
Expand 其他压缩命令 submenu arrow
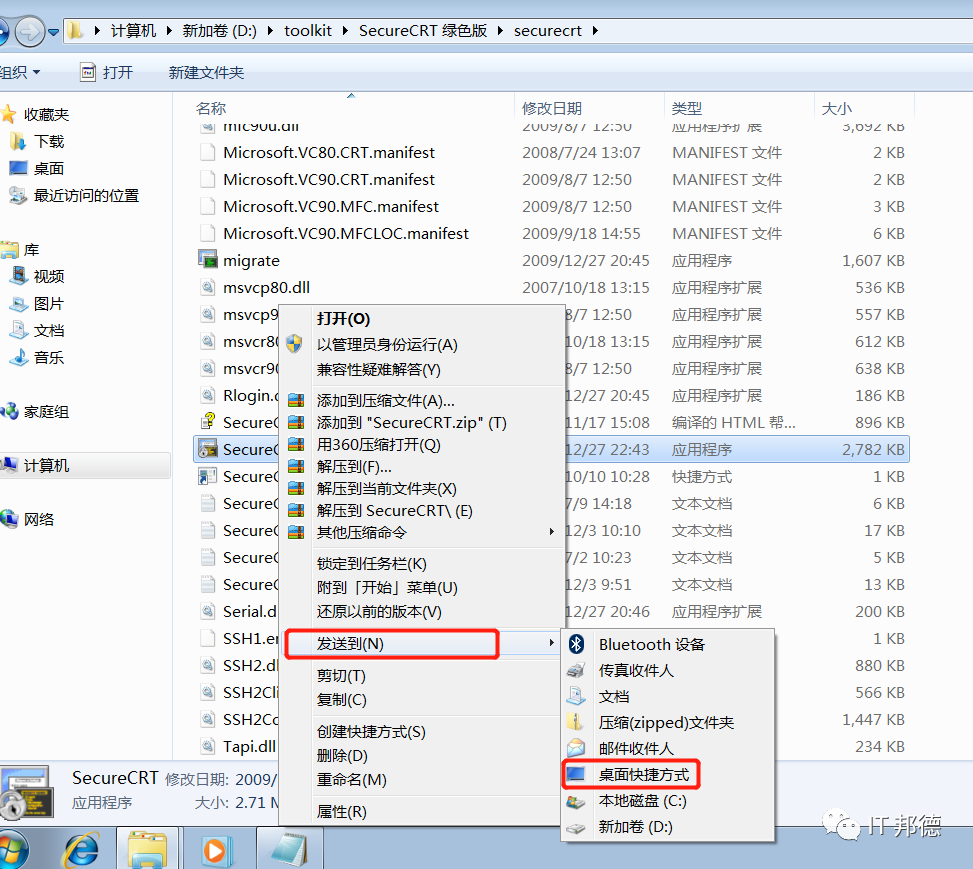click(552, 532)
